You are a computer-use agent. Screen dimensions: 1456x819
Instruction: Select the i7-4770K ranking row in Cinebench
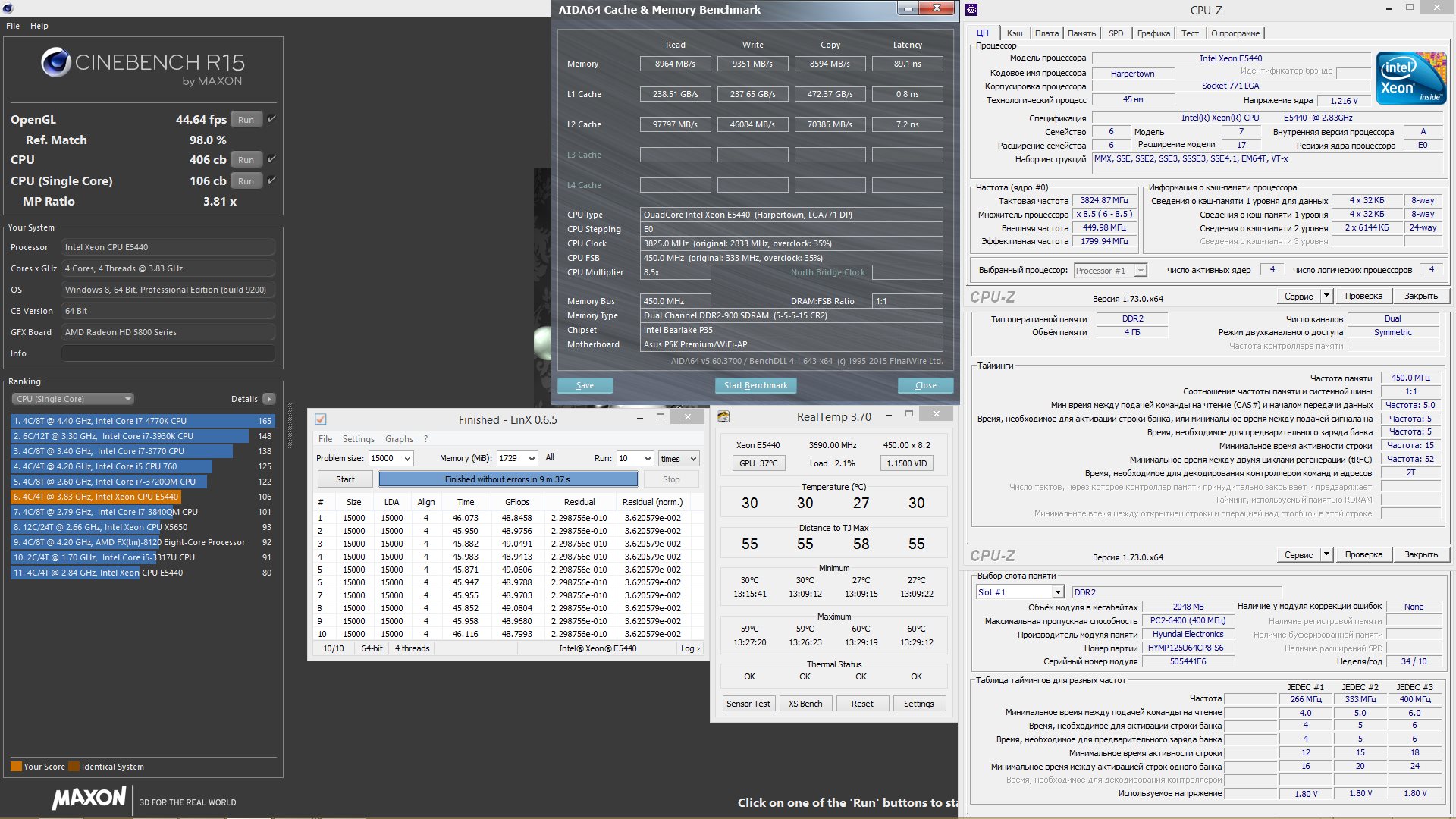(143, 421)
